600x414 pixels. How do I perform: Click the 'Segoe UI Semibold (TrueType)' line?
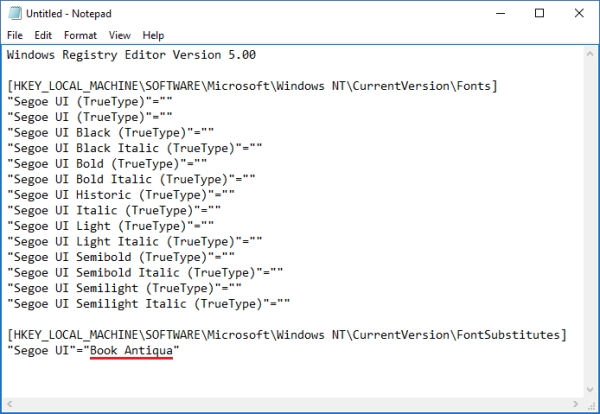[121, 257]
